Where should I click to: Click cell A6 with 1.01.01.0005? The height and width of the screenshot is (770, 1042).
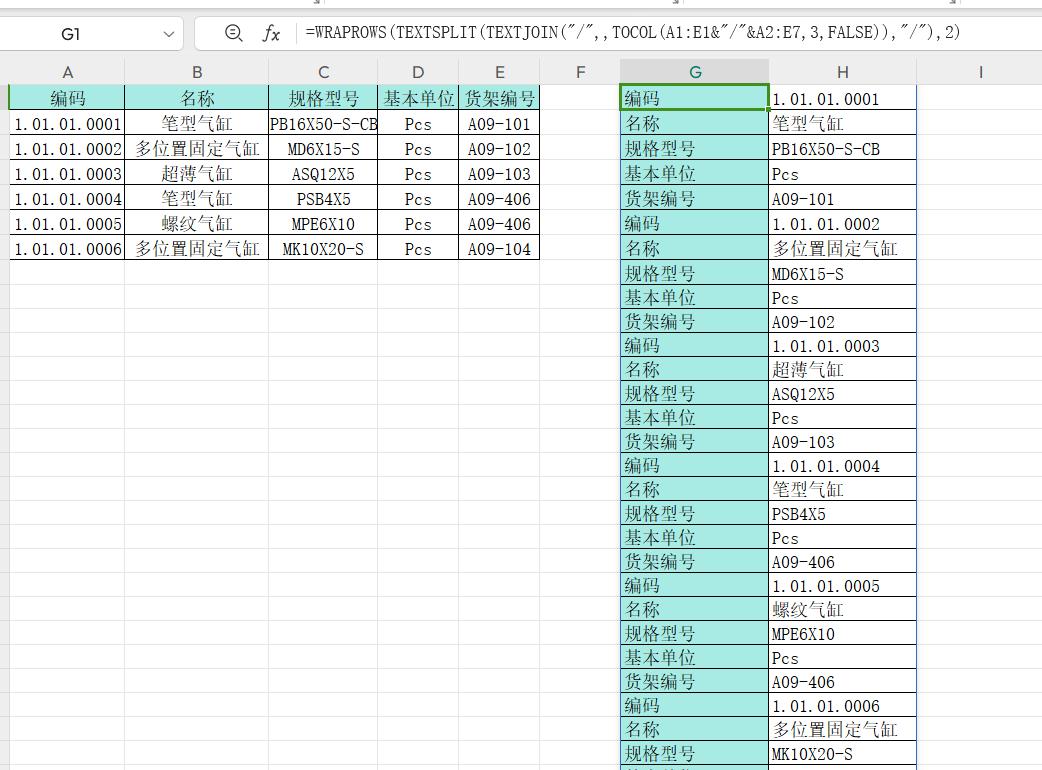coord(67,224)
